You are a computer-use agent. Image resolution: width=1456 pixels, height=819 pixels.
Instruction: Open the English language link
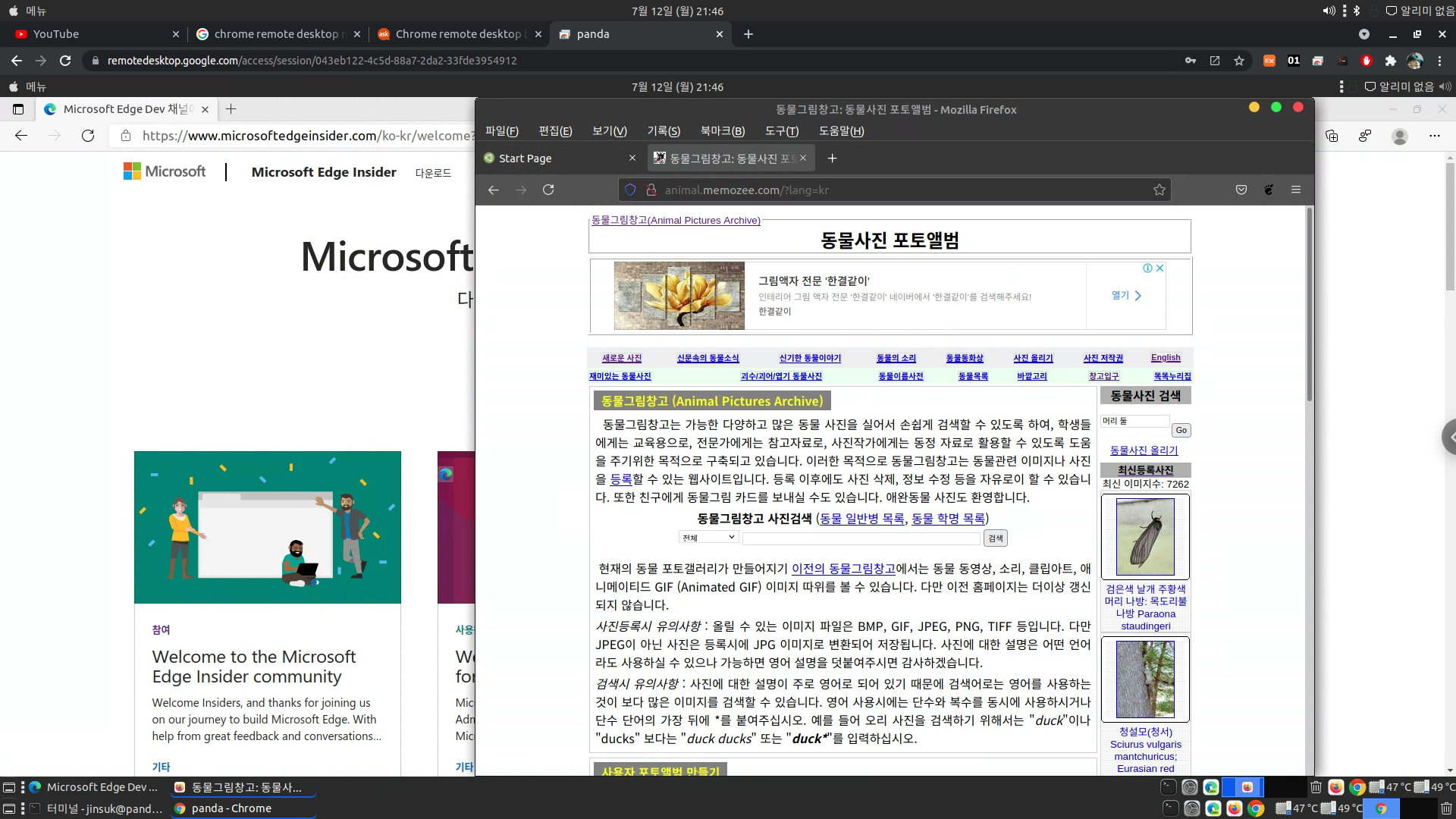pos(1166,358)
